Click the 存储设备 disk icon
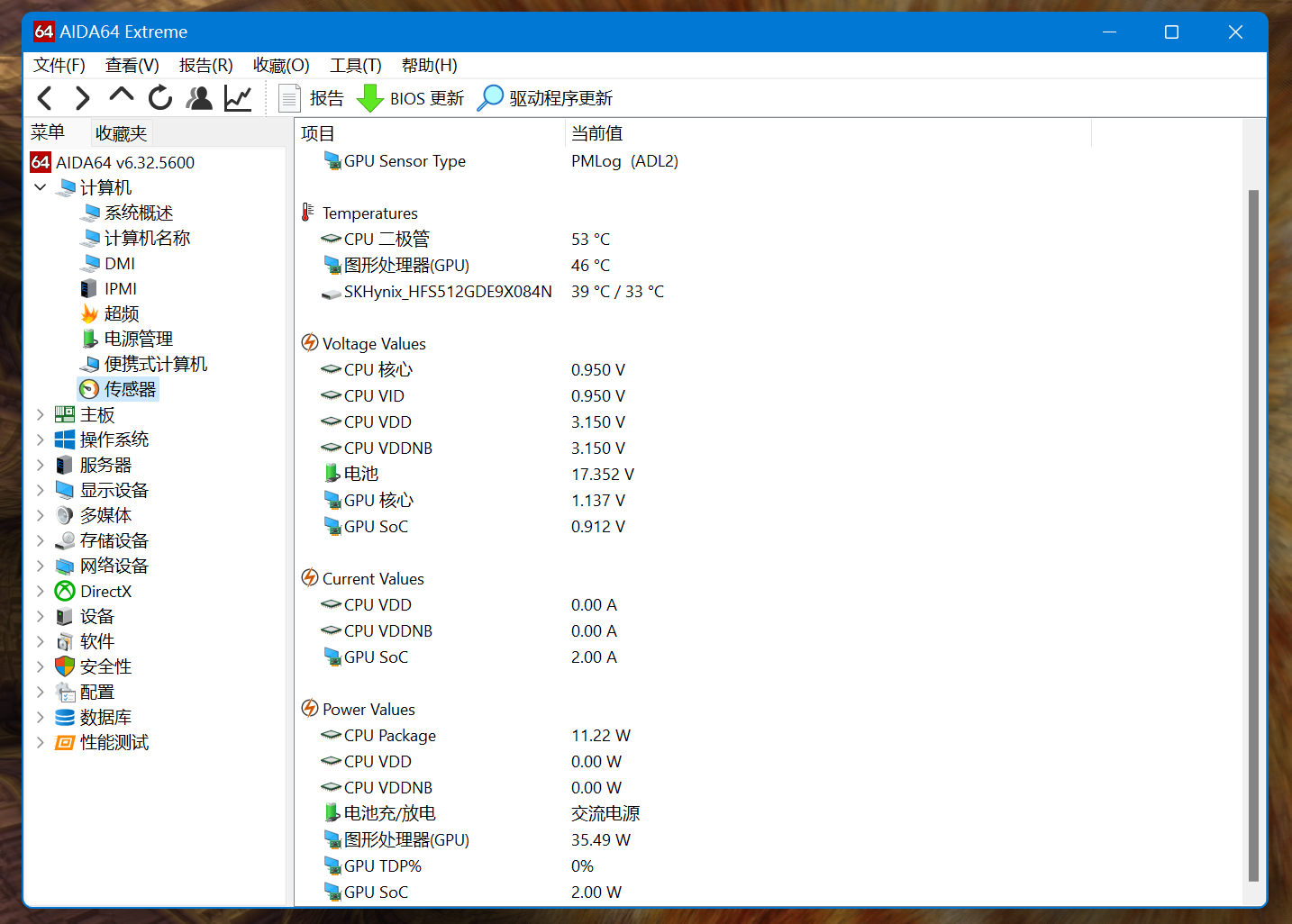Screen dimensions: 1292x924 65,540
